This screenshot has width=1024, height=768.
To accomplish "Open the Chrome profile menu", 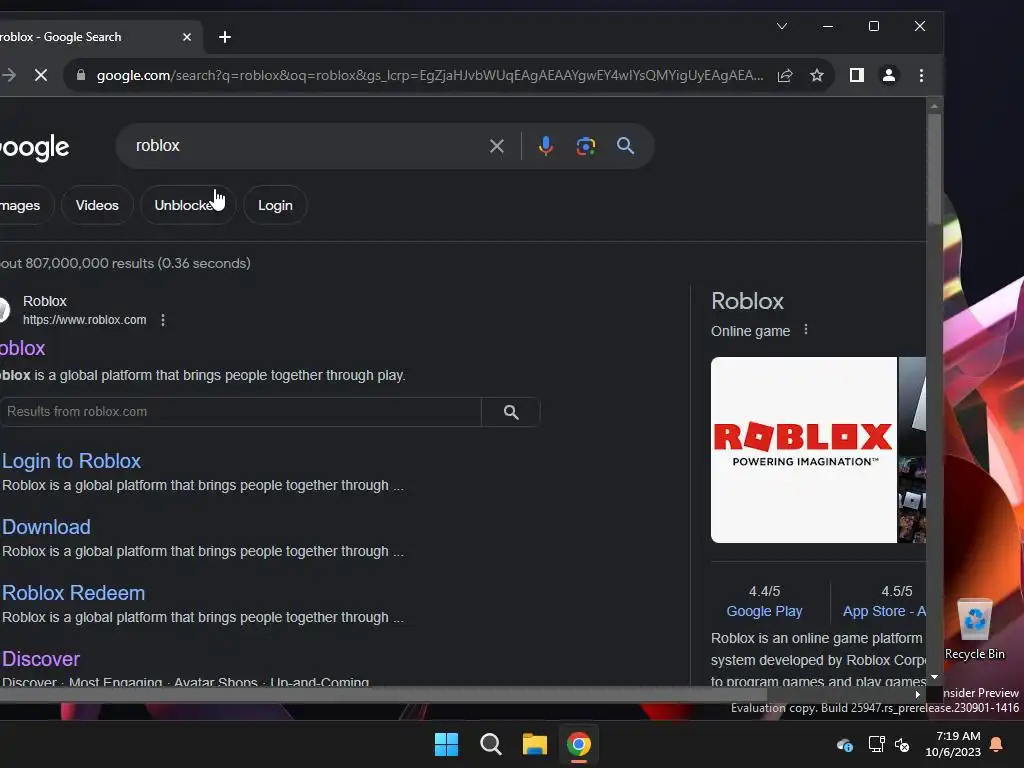I will 889,76.
